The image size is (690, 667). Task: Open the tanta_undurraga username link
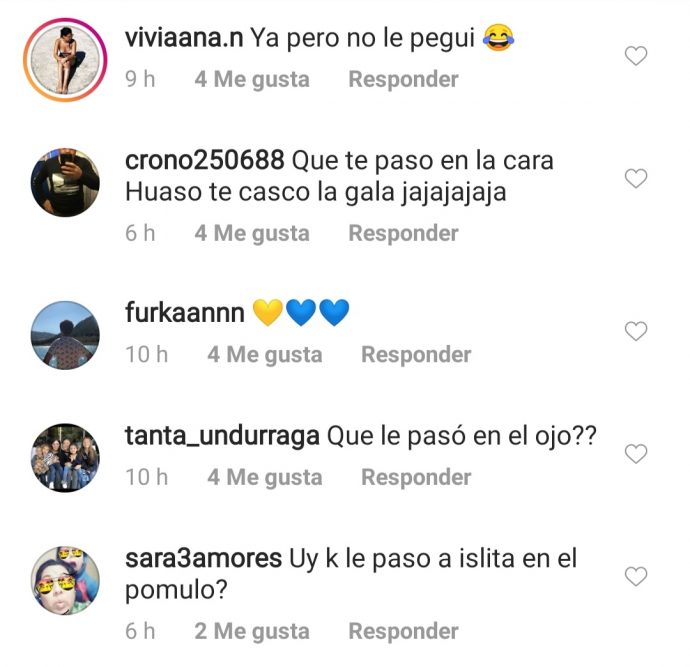222,436
